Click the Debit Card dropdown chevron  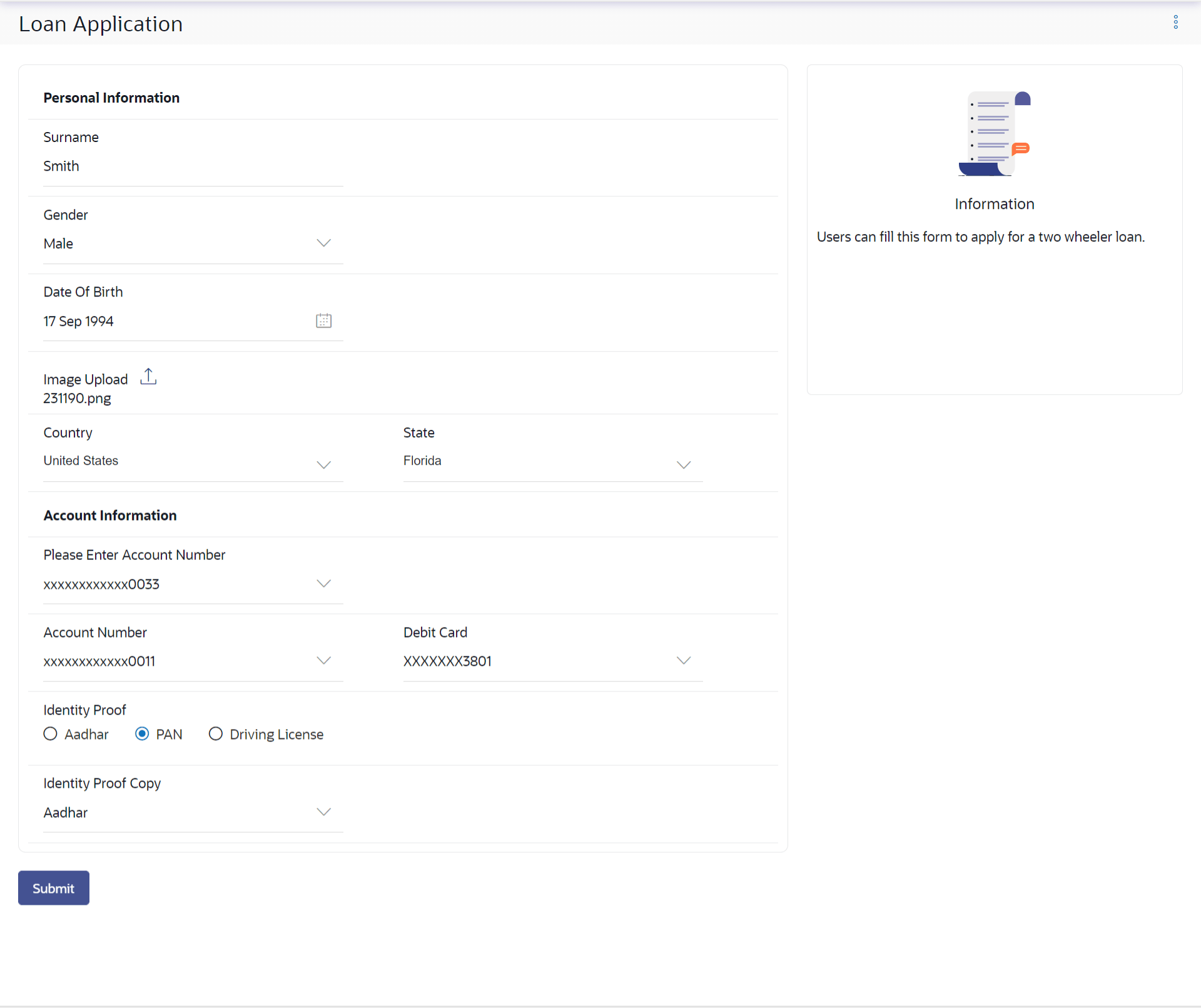tap(683, 661)
